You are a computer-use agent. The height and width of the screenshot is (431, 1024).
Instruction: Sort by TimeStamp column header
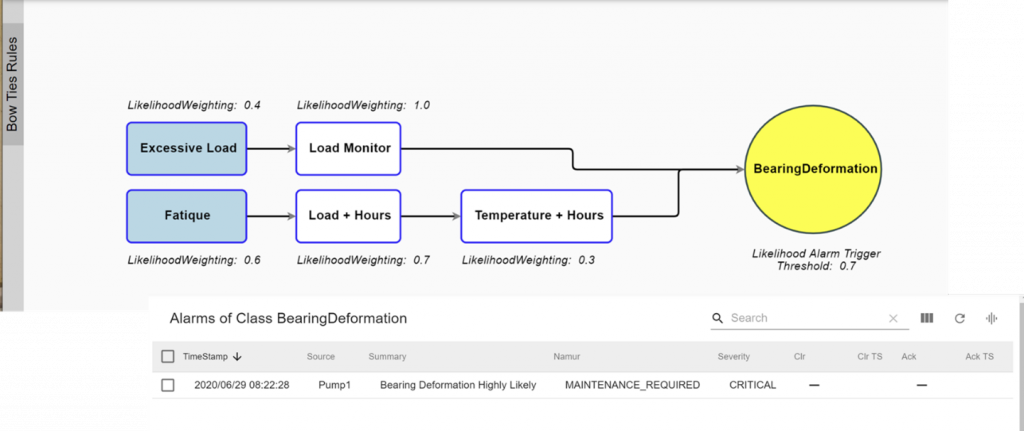[205, 357]
